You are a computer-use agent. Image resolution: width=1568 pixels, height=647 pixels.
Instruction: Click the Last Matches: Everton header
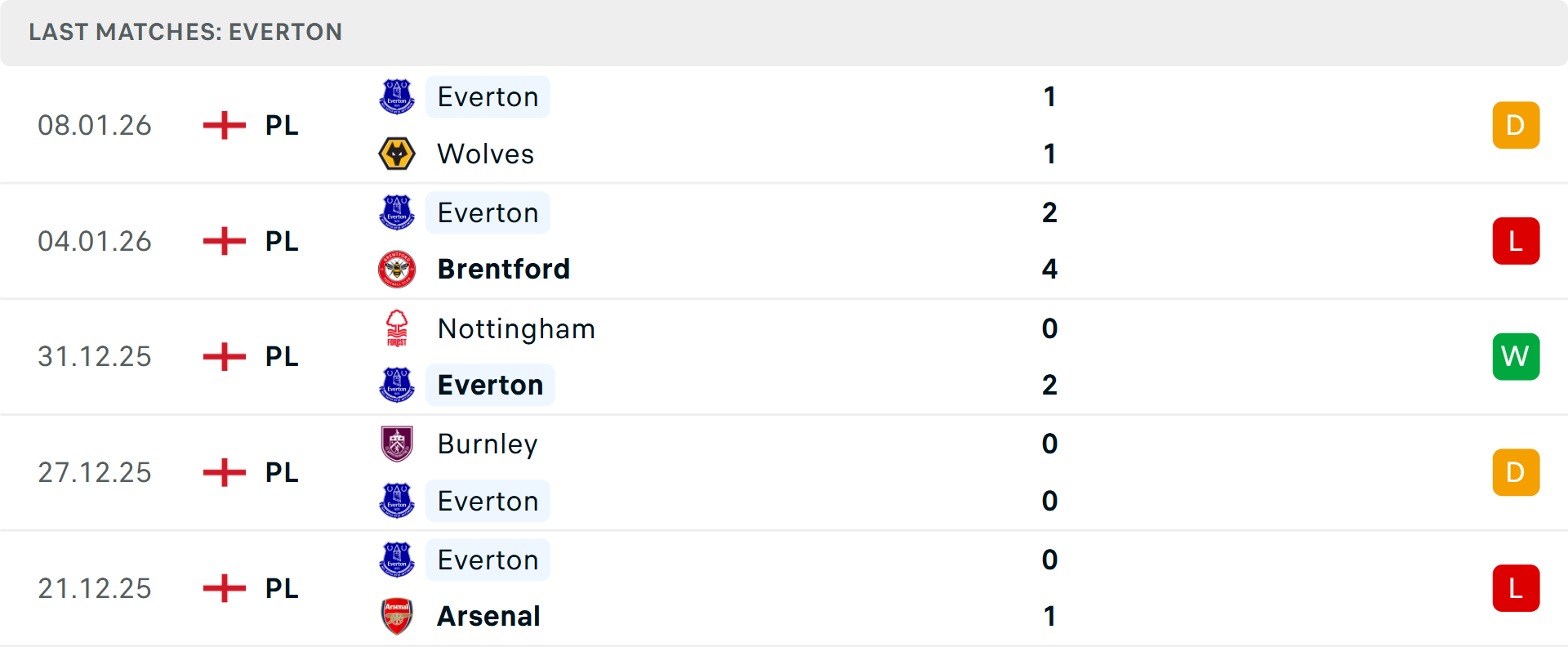click(185, 32)
